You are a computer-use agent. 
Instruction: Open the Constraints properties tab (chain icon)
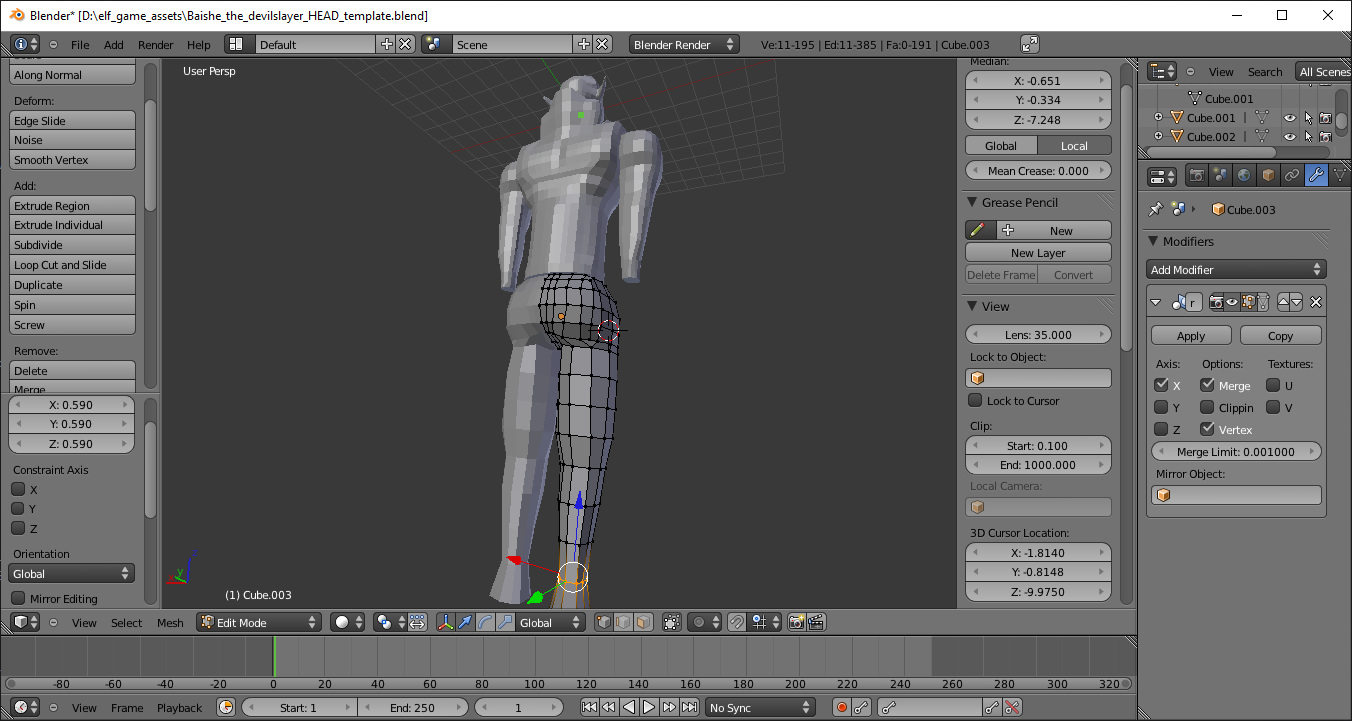tap(1292, 176)
